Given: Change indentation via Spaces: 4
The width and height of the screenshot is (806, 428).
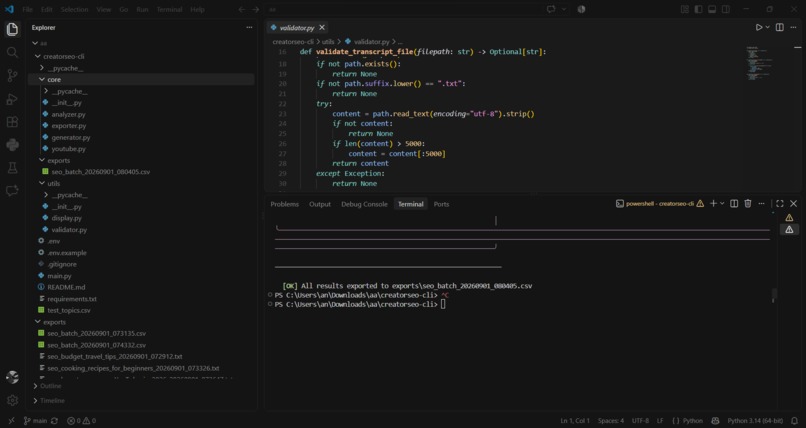Looking at the screenshot, I should point(610,421).
